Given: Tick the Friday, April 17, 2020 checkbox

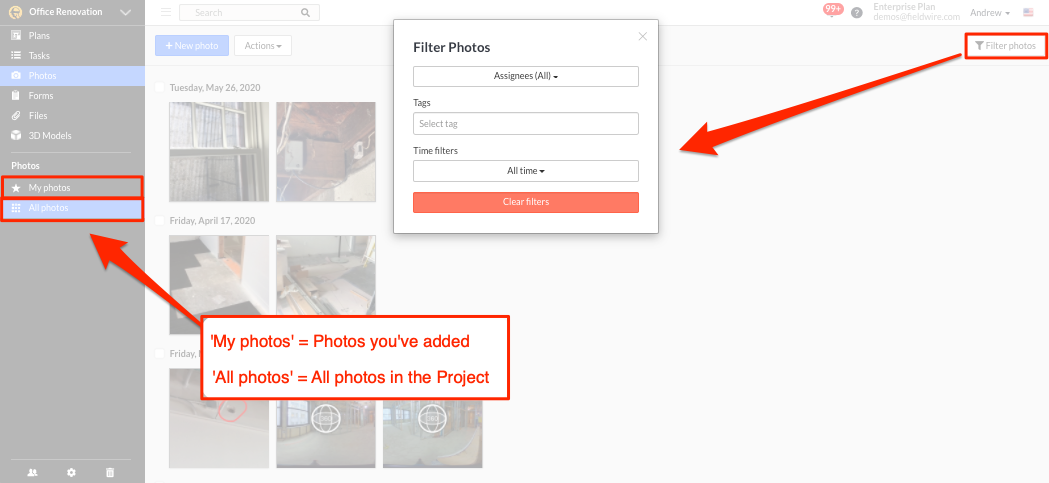Looking at the screenshot, I should click(x=160, y=220).
